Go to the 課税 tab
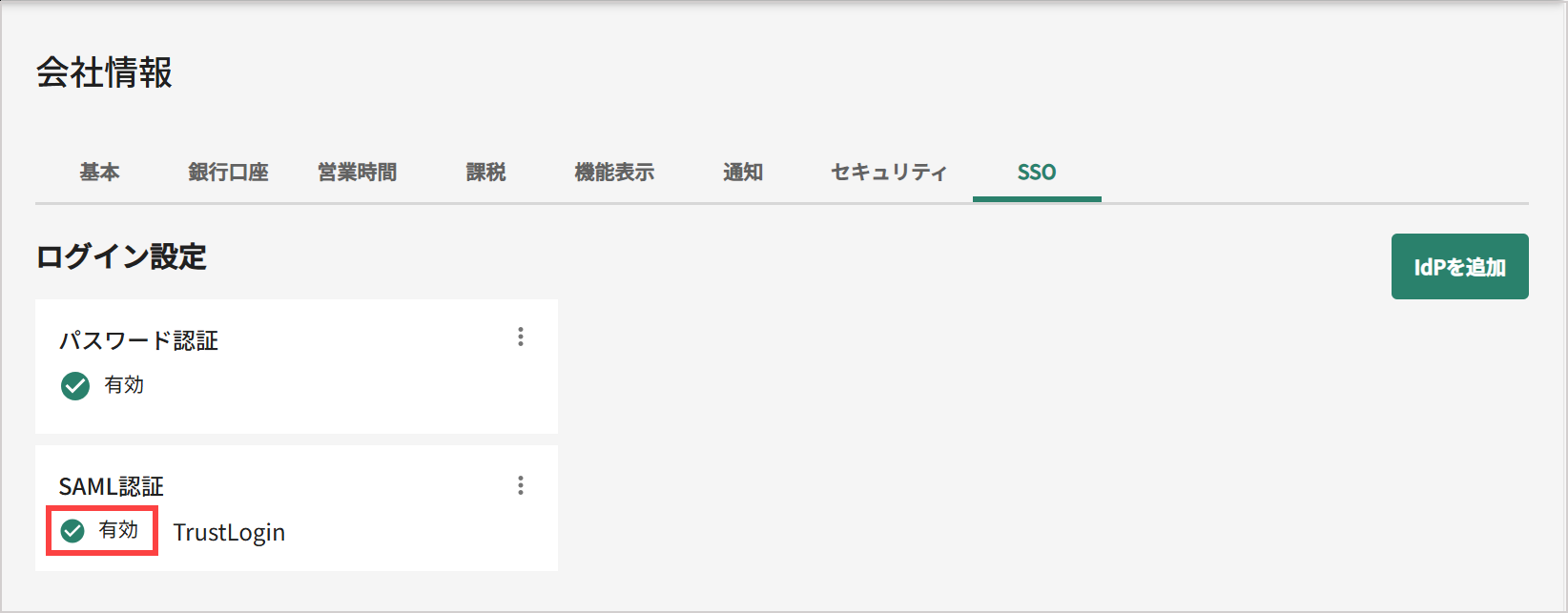1568x613 pixels. coord(485,173)
